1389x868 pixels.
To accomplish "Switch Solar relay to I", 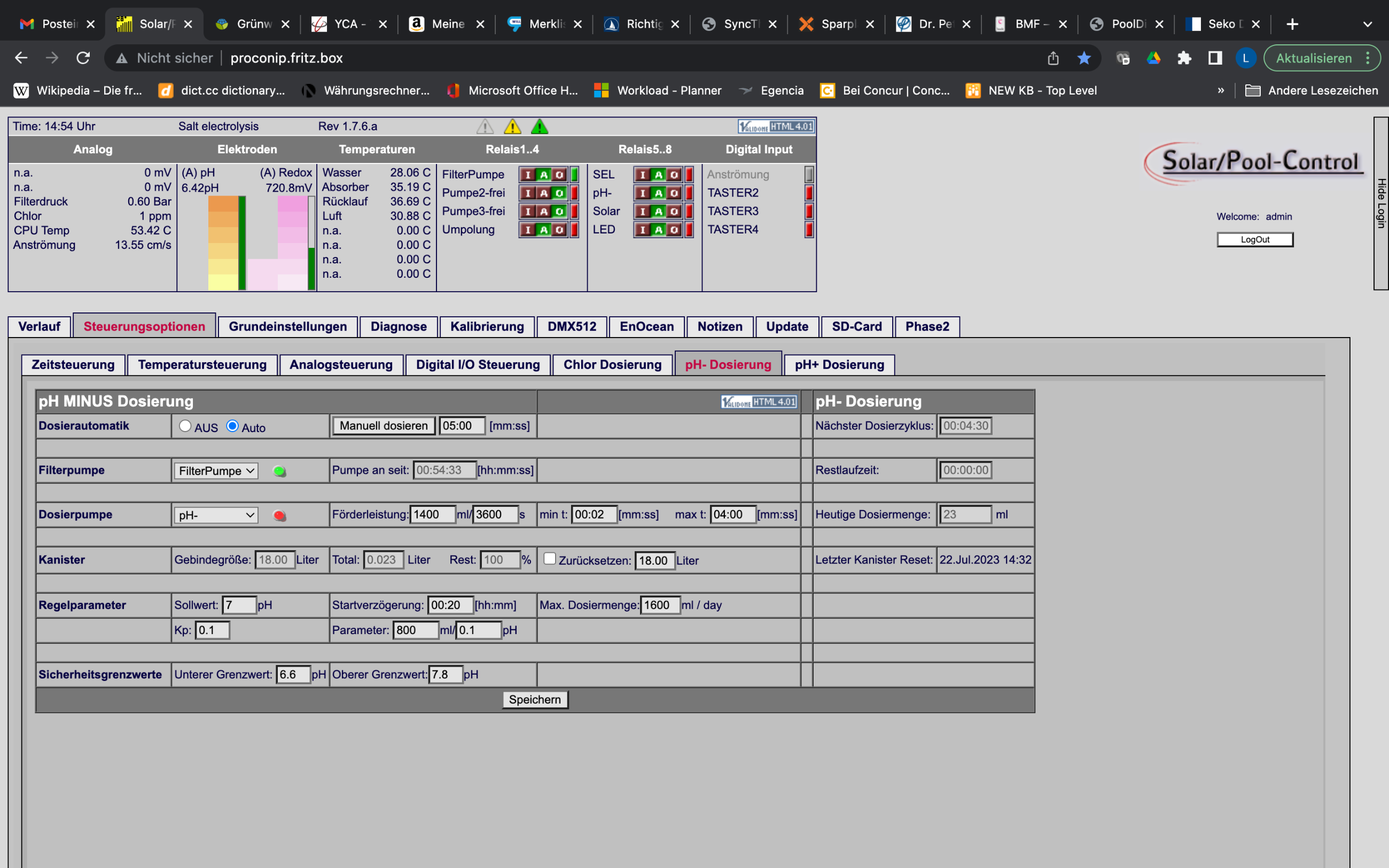I will [643, 212].
